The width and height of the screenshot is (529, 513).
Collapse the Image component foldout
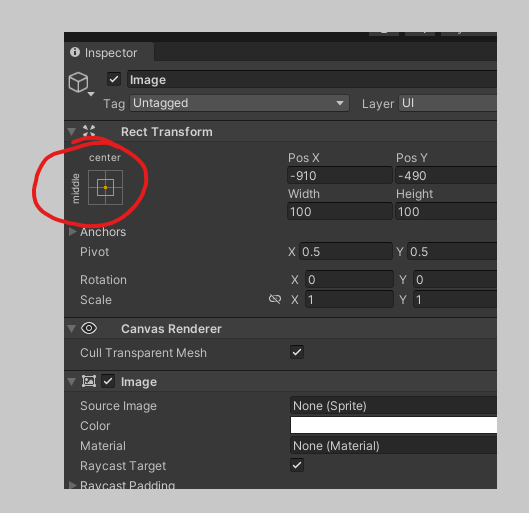[x=72, y=382]
